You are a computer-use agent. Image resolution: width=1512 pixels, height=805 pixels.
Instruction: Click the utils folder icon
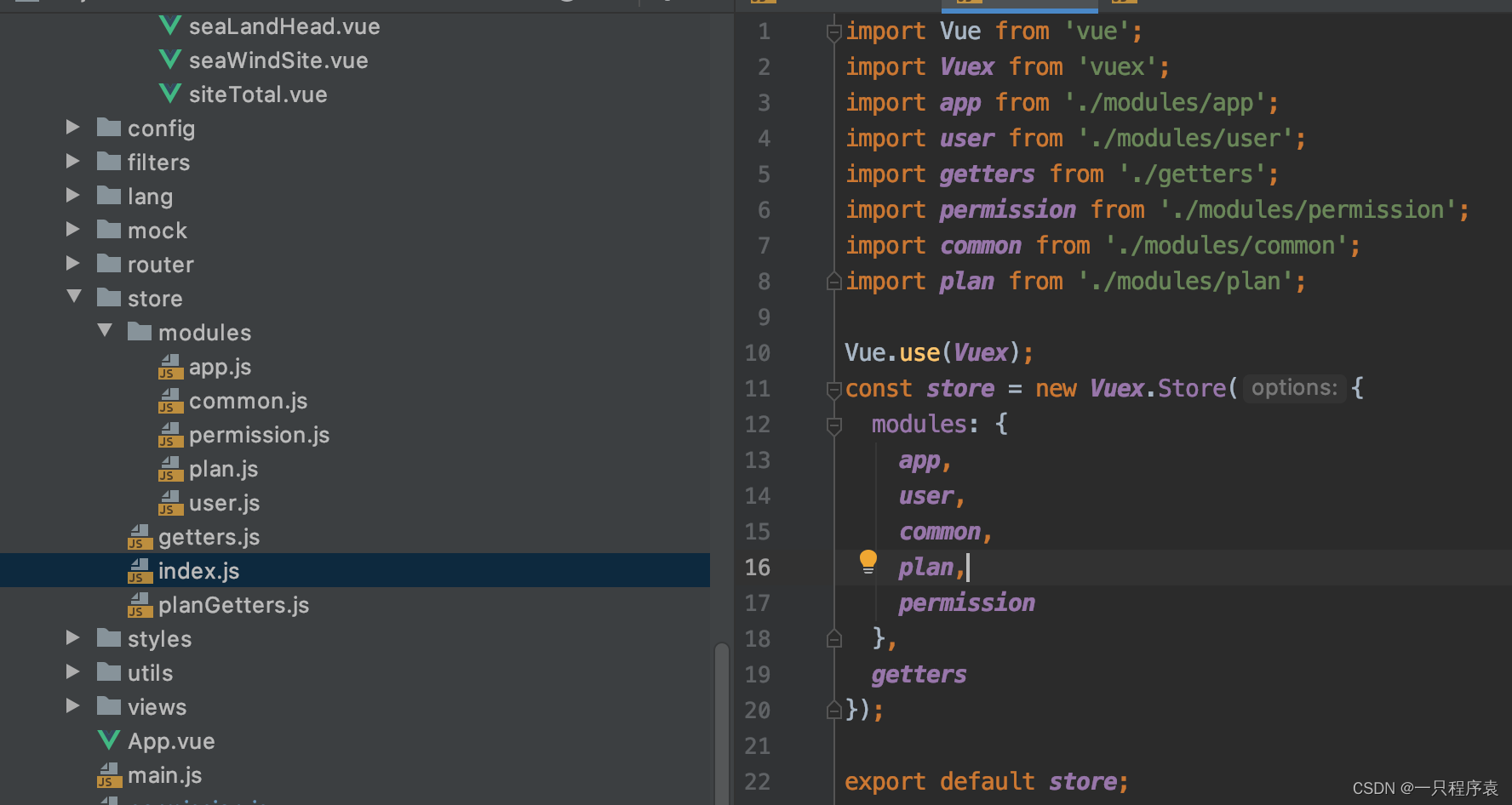109,672
